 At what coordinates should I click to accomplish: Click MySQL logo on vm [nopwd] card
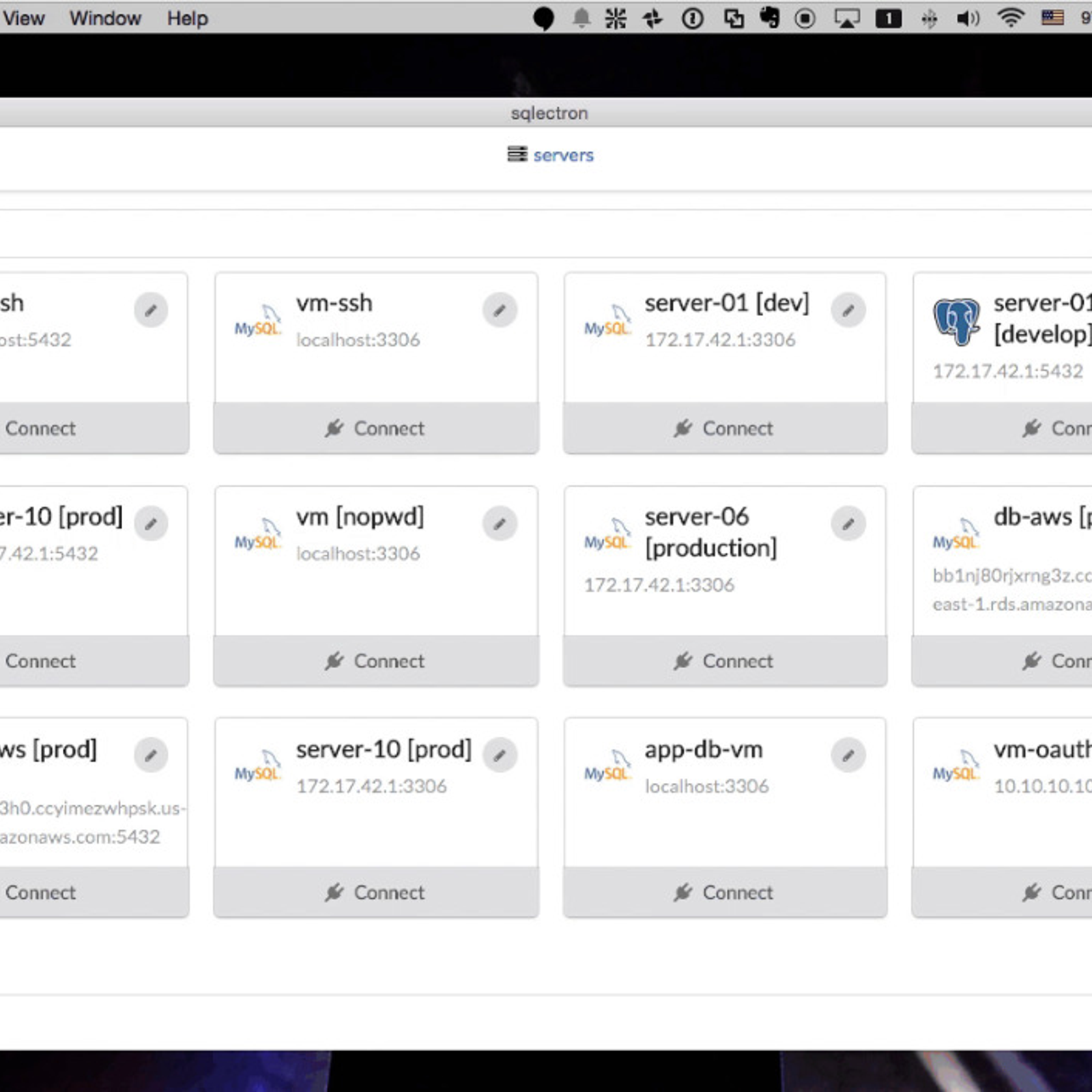point(257,534)
